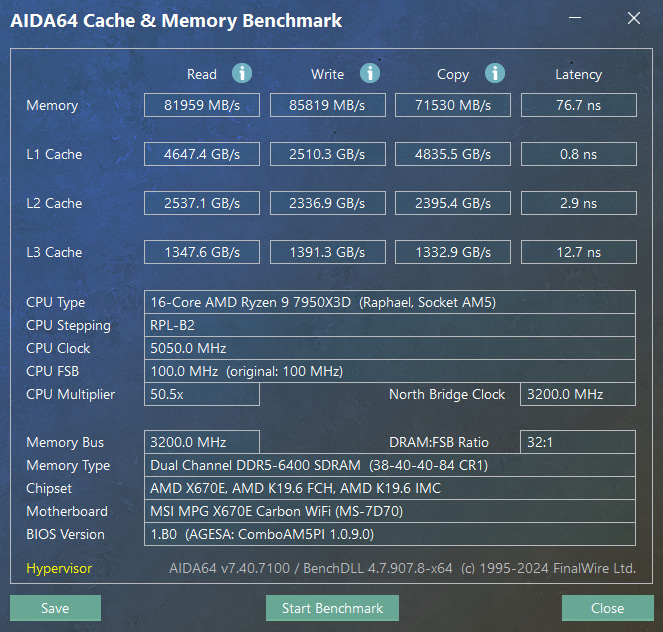The image size is (663, 632).
Task: Select L3 Cache Read 1347.6 GB/s
Action: tap(202, 252)
